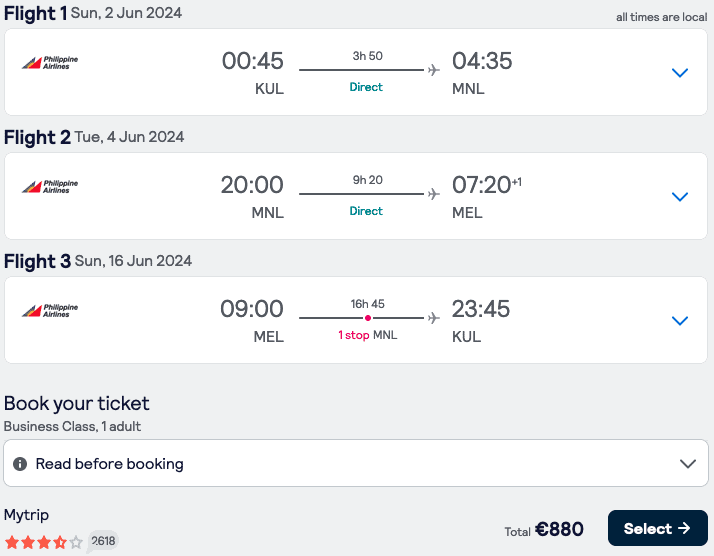Click Philippine Airlines logo on Flight 3
The width and height of the screenshot is (714, 556).
(x=49, y=311)
